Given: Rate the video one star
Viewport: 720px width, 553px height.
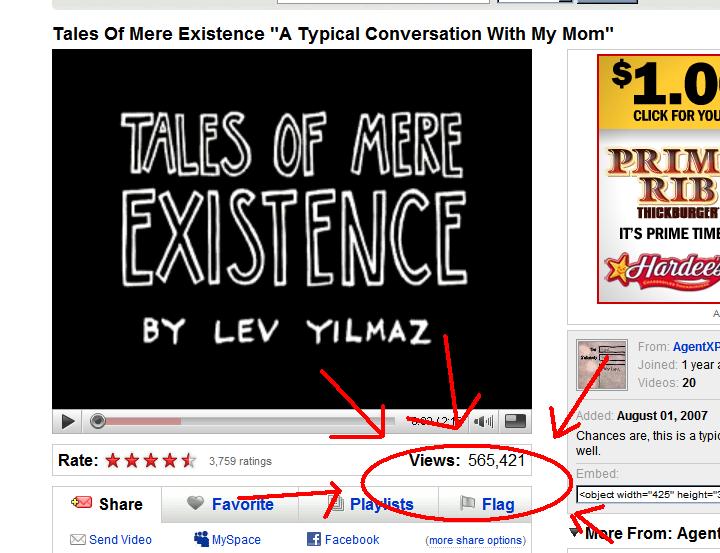Looking at the screenshot, I should point(113,460).
